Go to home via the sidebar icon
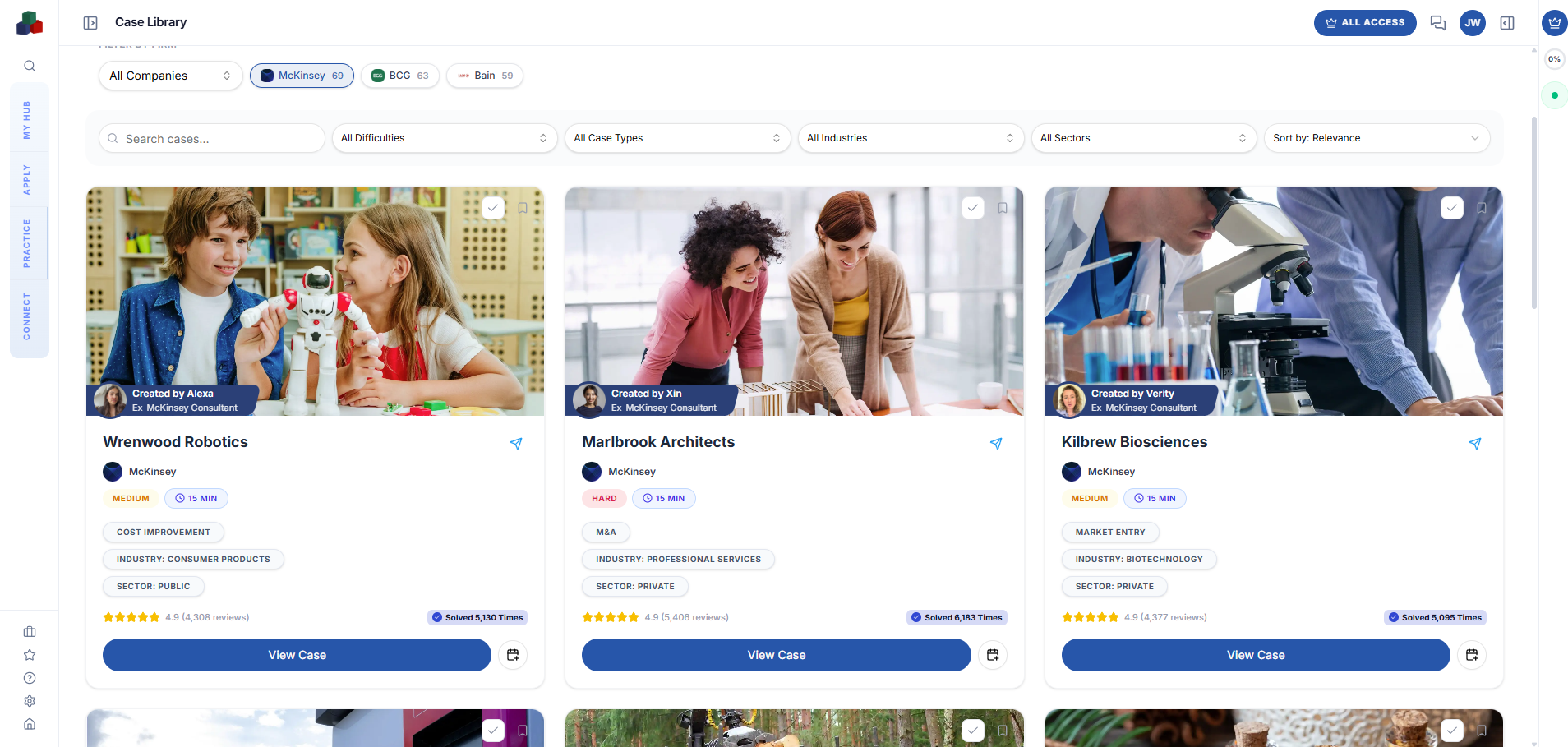1568x747 pixels. click(30, 724)
